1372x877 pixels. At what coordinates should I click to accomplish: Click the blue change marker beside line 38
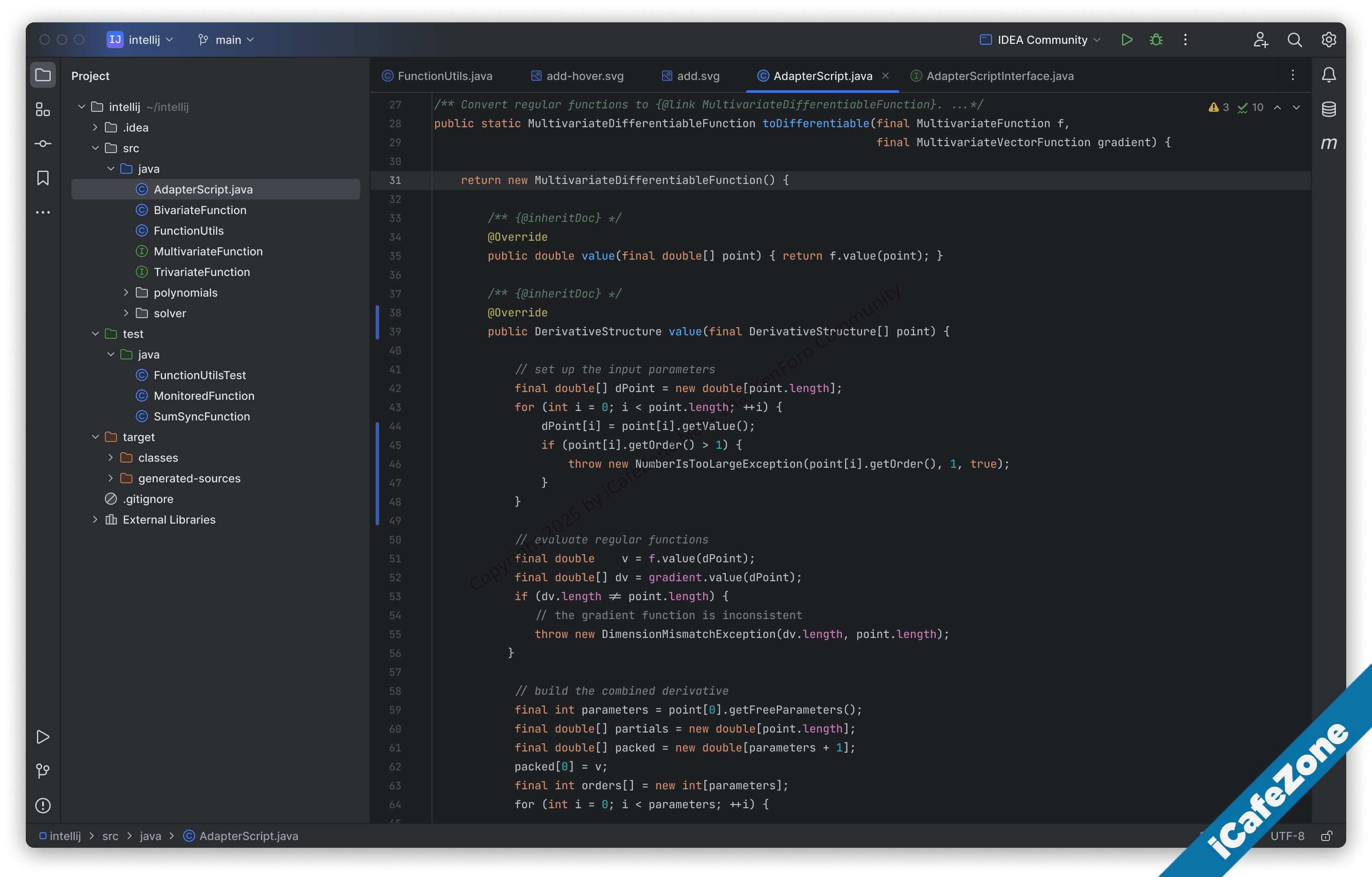point(377,322)
